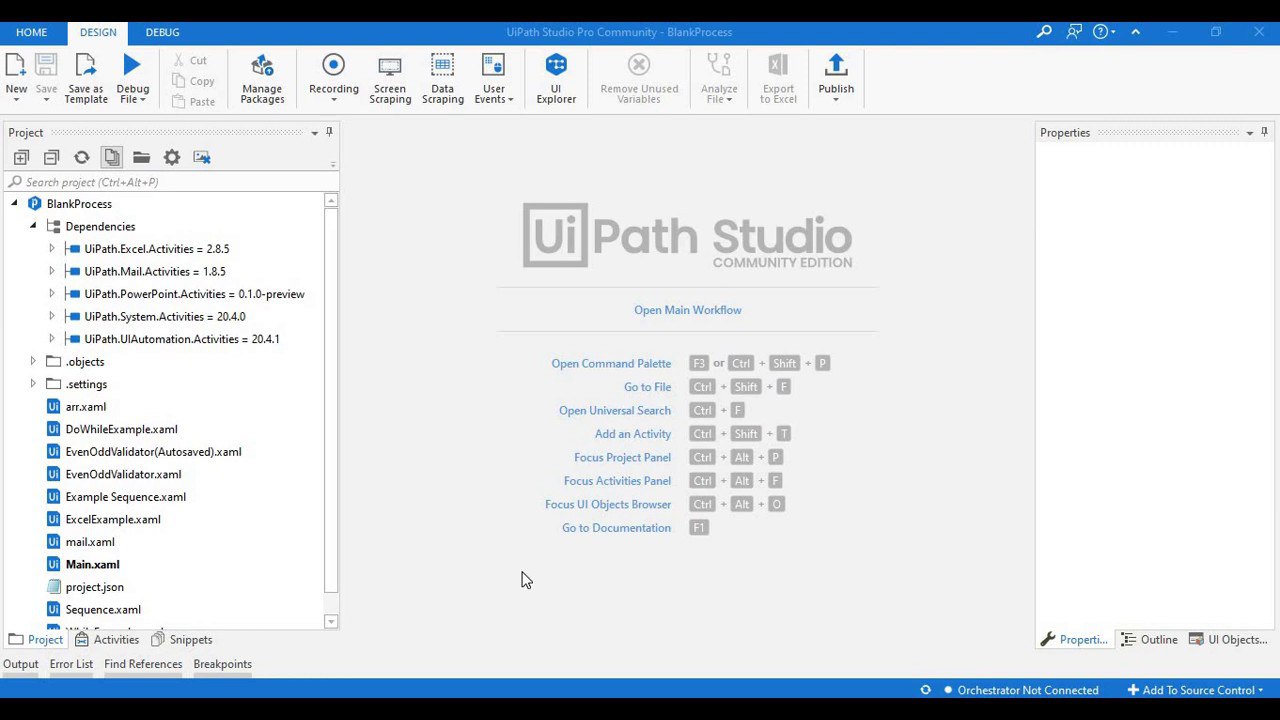Open the UI Objects tab
The height and width of the screenshot is (720, 1280).
click(1228, 640)
